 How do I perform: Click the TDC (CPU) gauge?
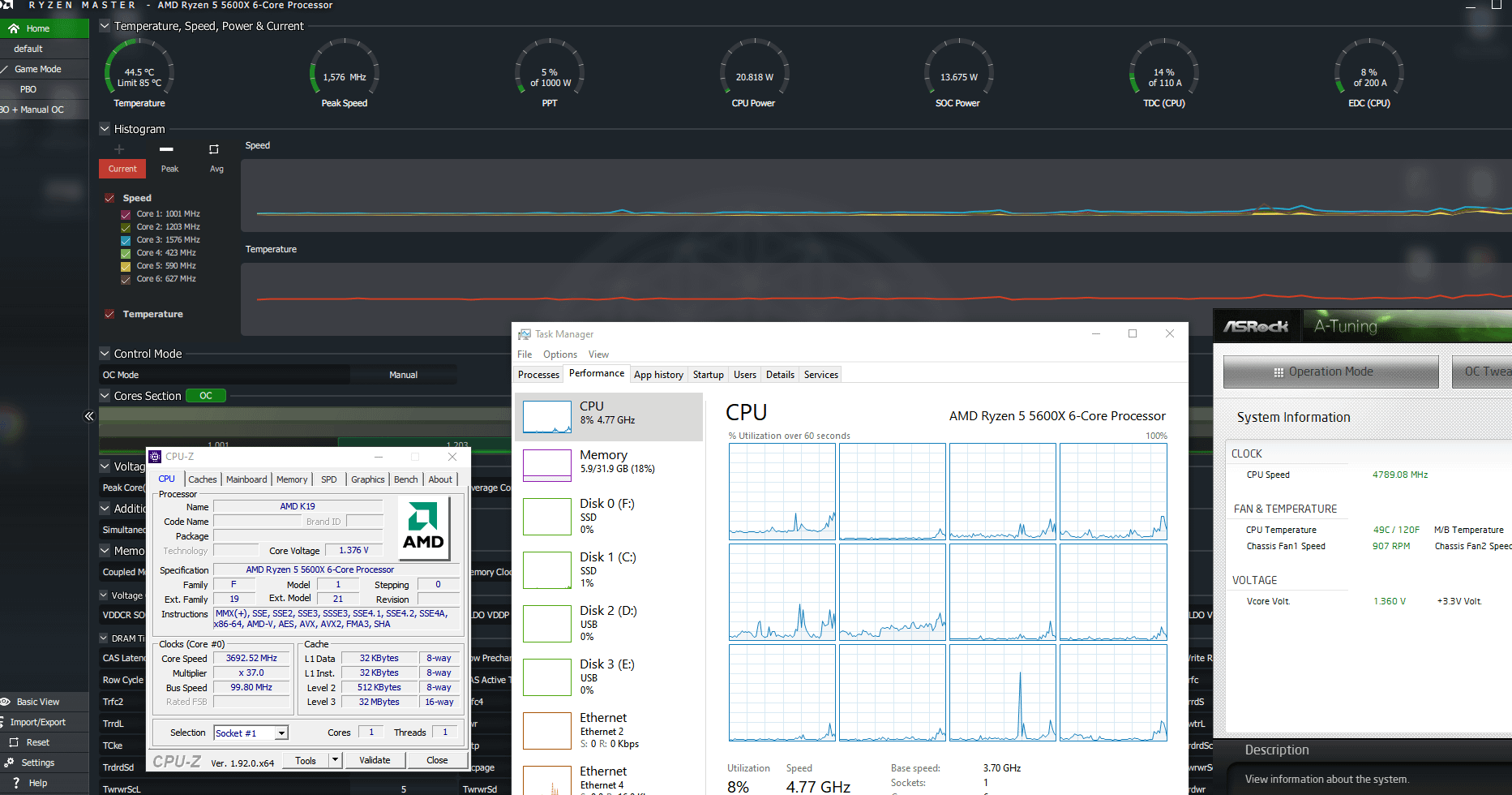pyautogui.click(x=1164, y=73)
